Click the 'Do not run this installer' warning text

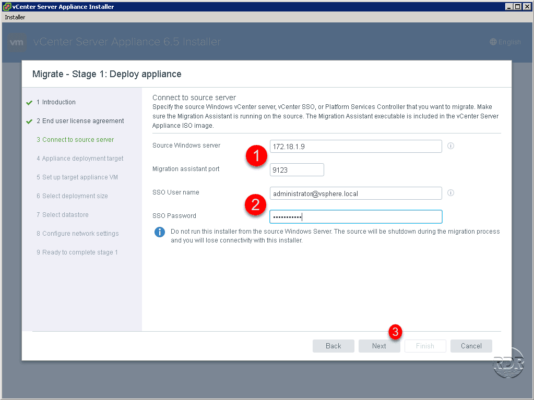(x=335, y=236)
